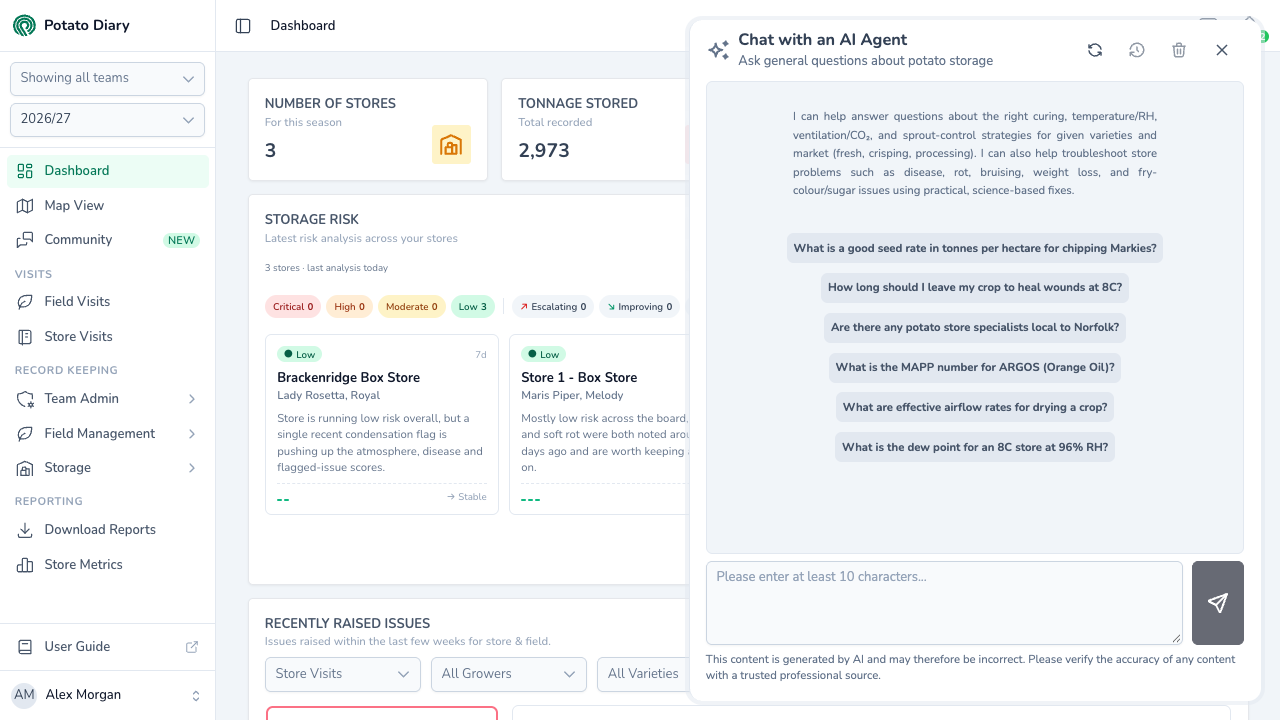The height and width of the screenshot is (720, 1280).
Task: Click the Map View icon
Action: click(x=25, y=205)
